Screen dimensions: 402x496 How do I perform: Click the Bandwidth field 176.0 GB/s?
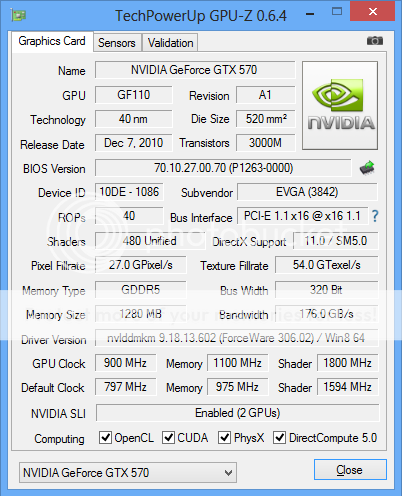[x=327, y=314]
